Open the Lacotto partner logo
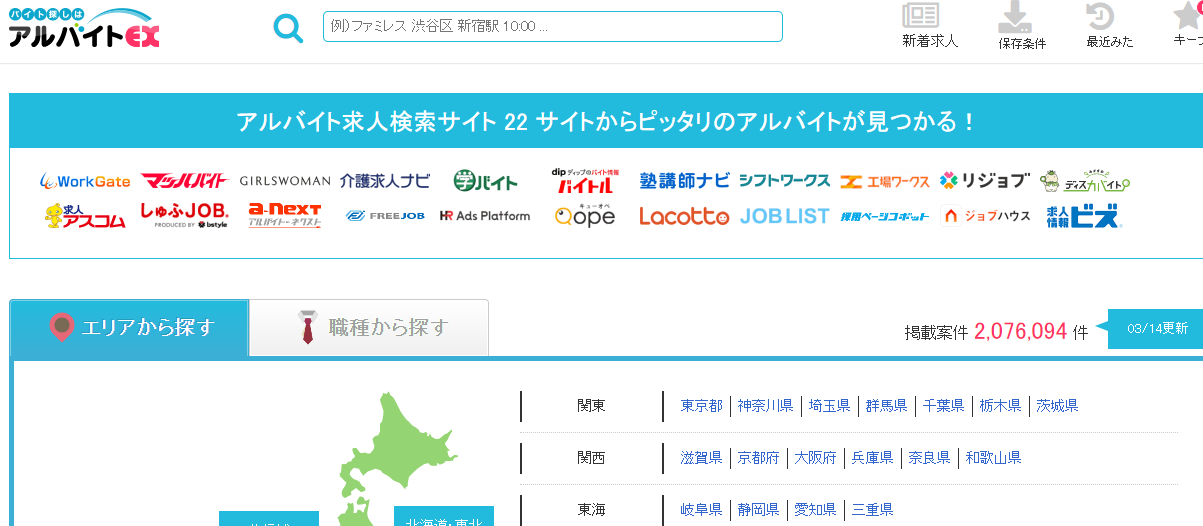The image size is (1203, 526). pyautogui.click(x=684, y=216)
